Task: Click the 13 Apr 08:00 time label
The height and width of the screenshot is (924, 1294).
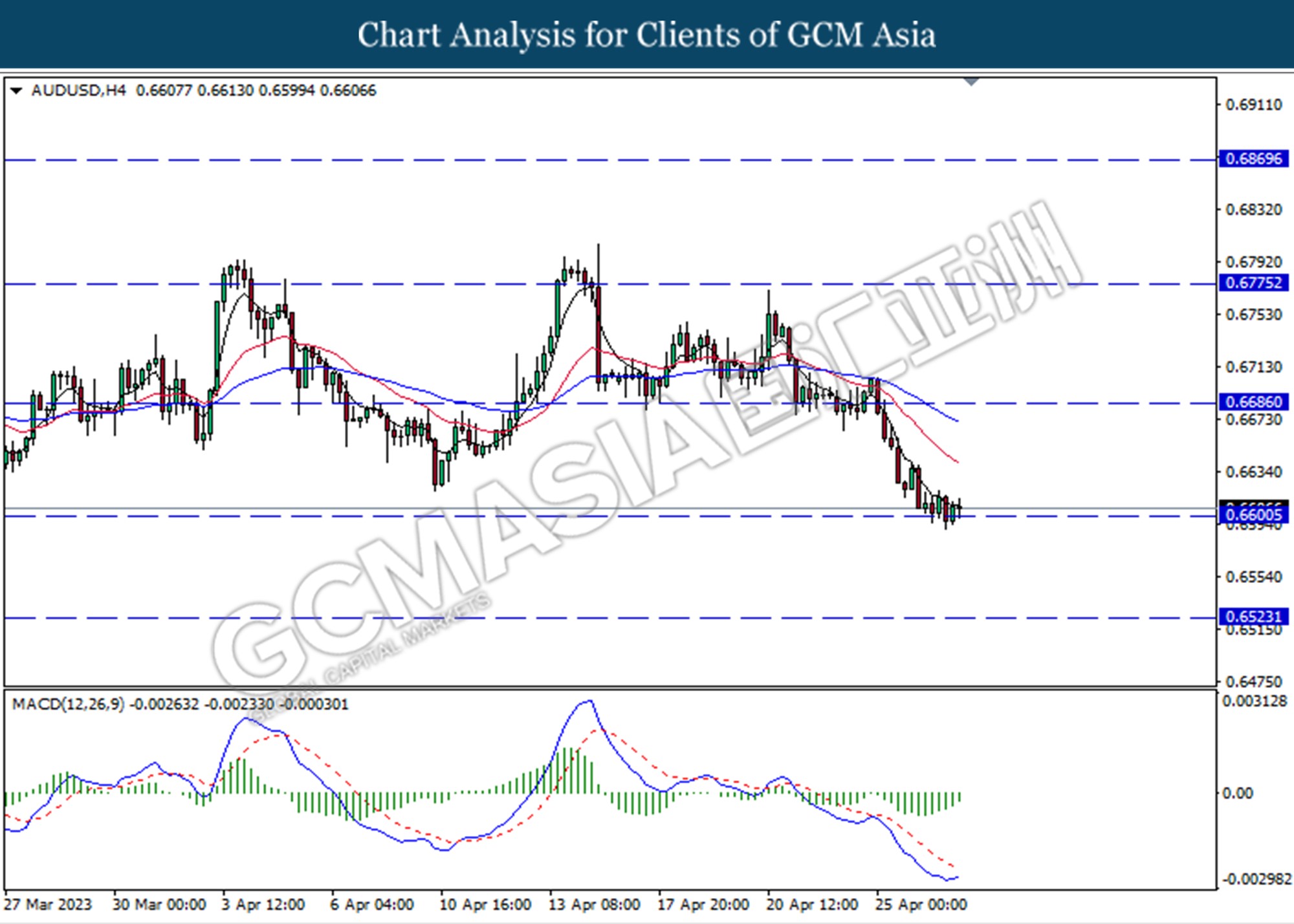Action: click(595, 904)
